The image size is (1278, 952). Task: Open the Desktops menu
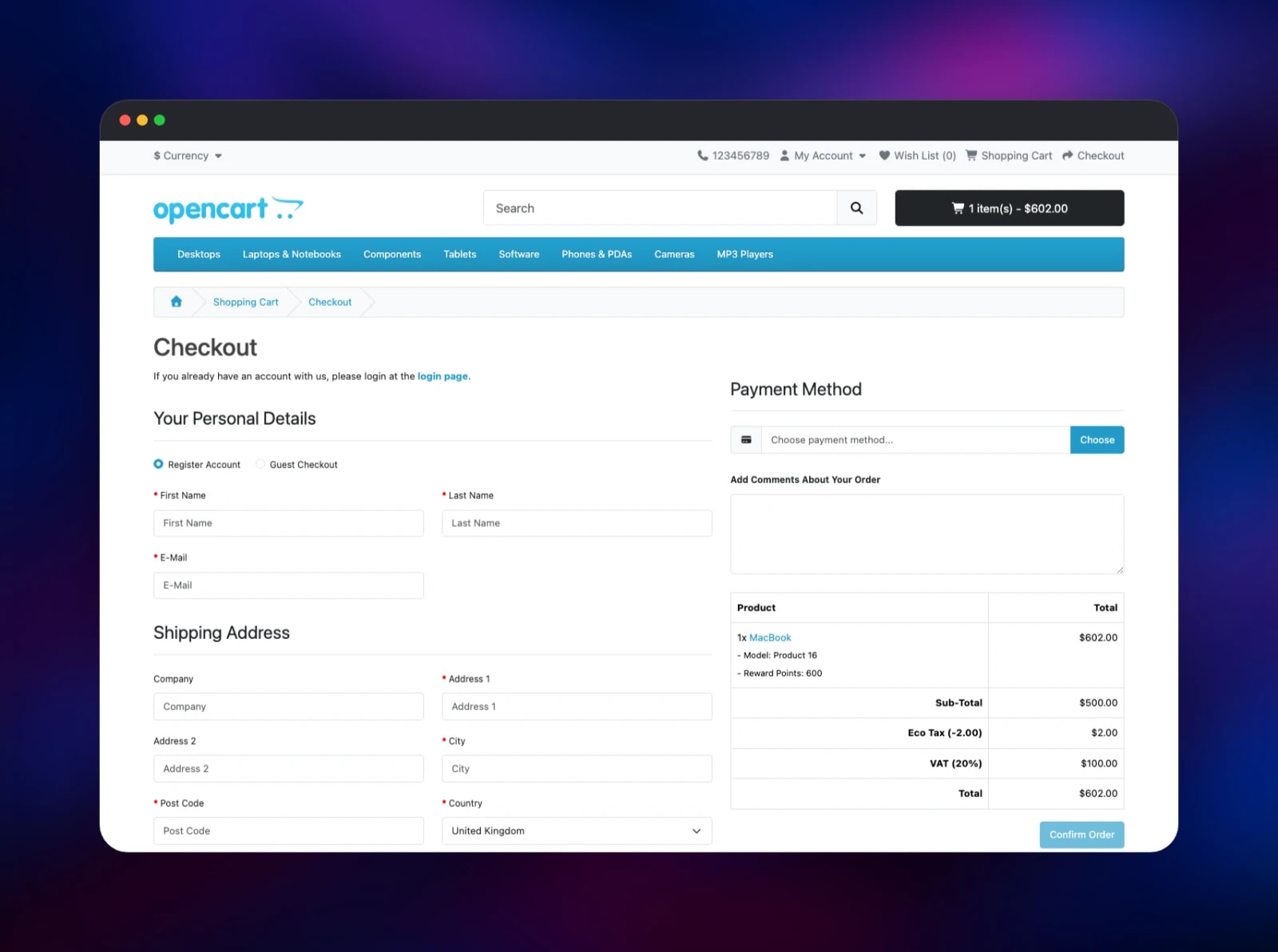coord(199,255)
